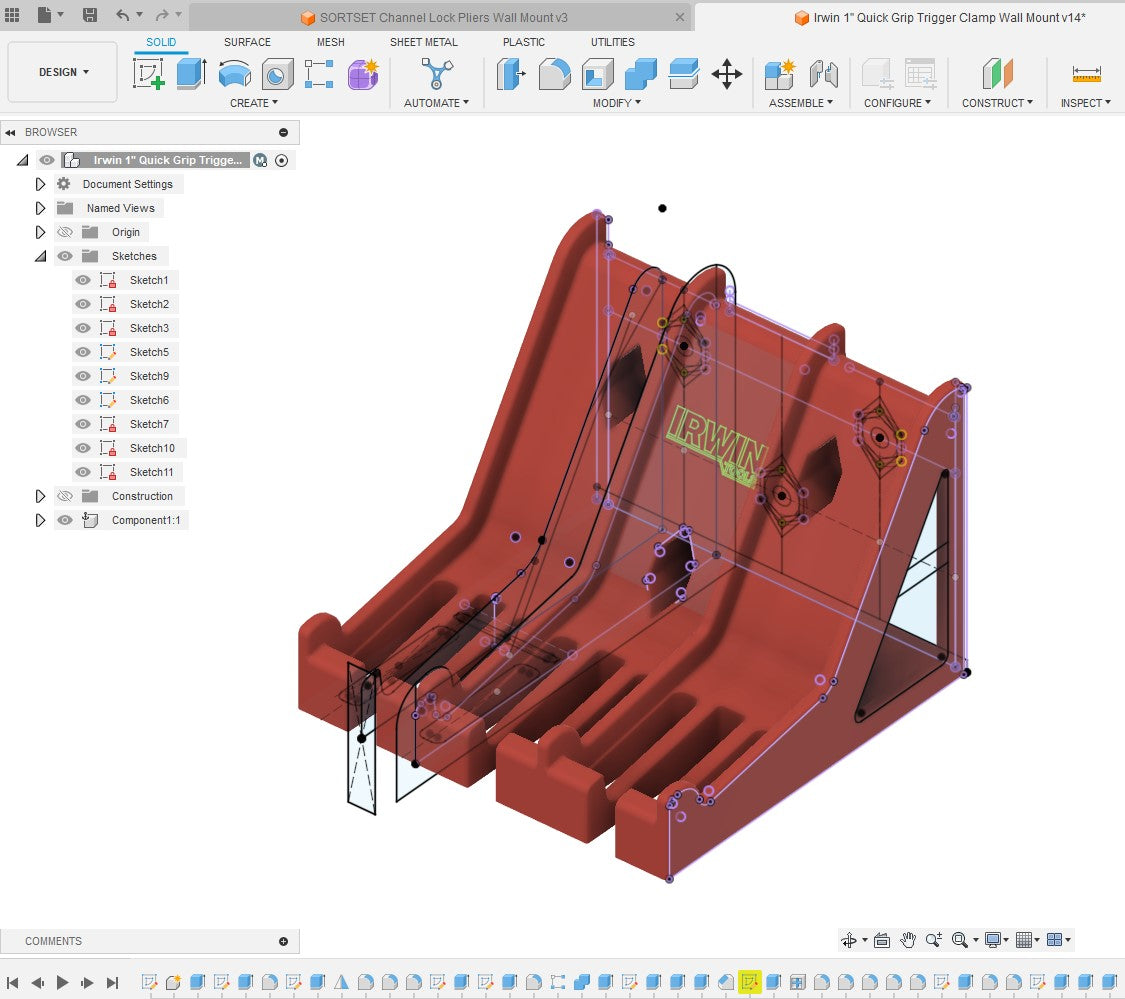The width and height of the screenshot is (1125, 999).
Task: Hide Sketch1 using its eye icon
Action: (83, 280)
